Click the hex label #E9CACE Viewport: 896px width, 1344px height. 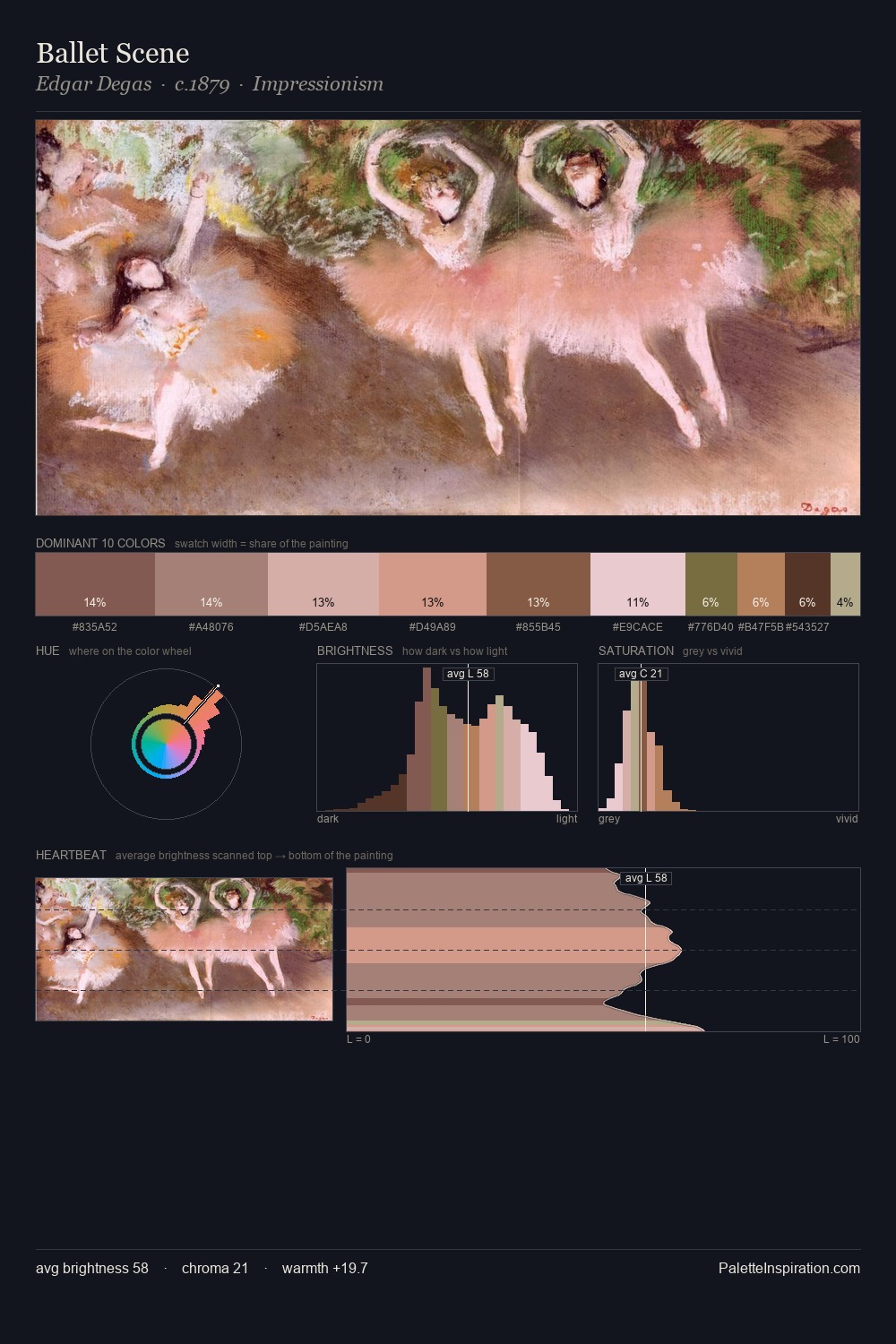pos(638,627)
